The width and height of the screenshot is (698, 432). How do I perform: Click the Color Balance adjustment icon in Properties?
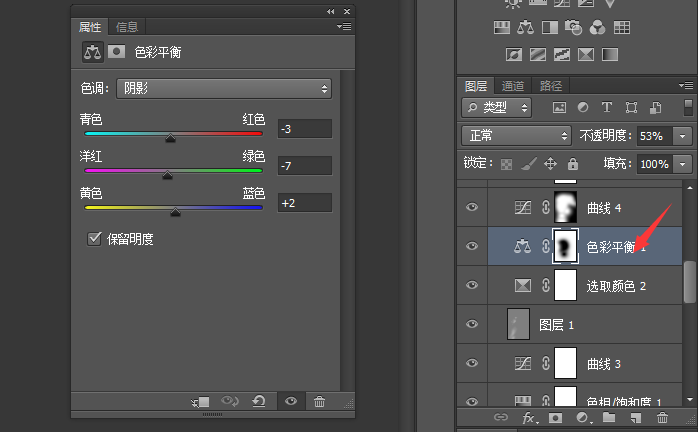tap(93, 52)
